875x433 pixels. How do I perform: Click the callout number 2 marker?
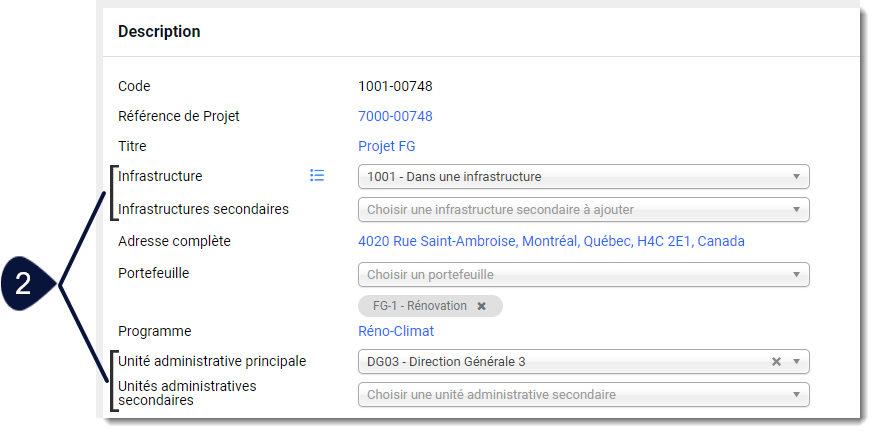pos(26,285)
